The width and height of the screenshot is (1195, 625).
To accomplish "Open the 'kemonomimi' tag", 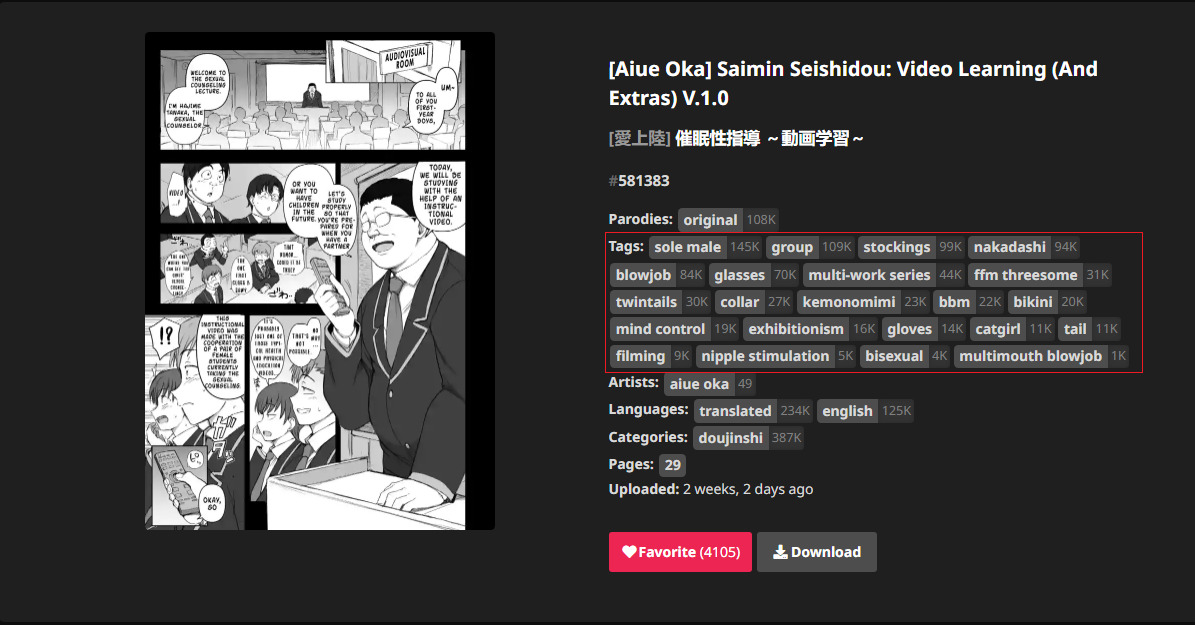I will coord(863,302).
